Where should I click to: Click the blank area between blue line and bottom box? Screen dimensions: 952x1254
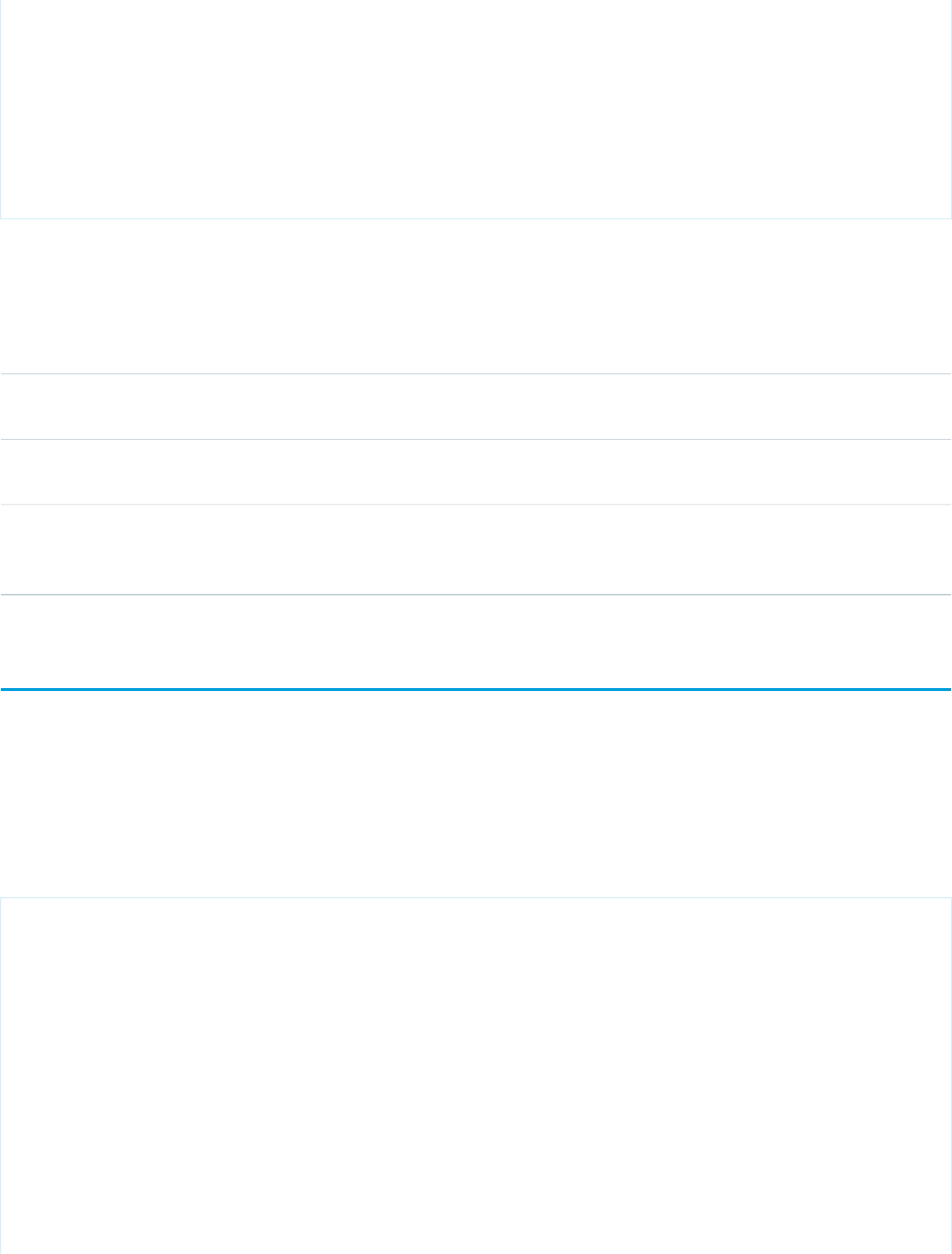[475, 795]
